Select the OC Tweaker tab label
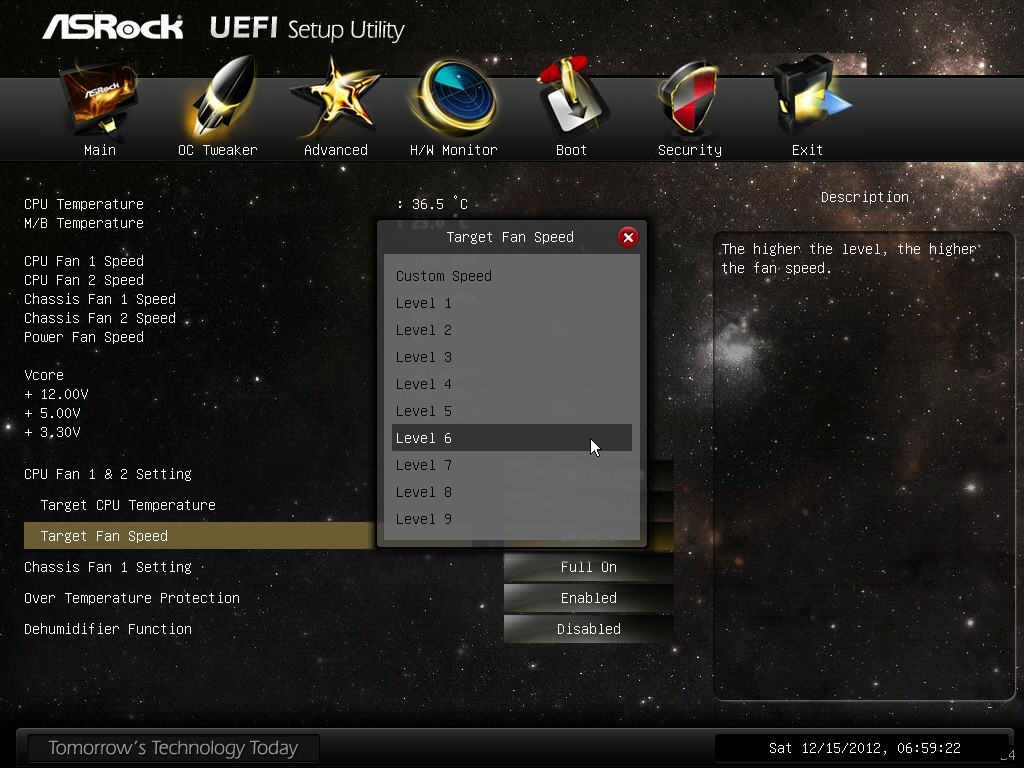 (x=217, y=150)
